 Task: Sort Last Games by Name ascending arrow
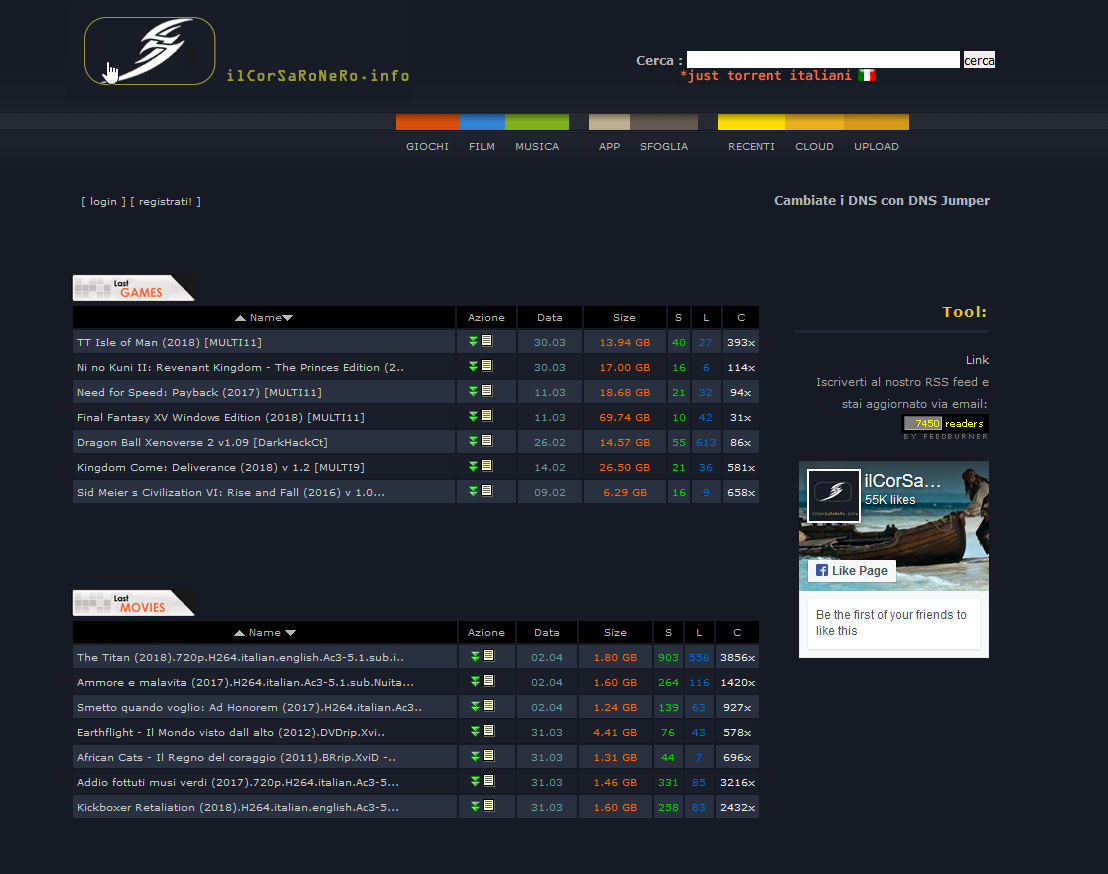(240, 318)
